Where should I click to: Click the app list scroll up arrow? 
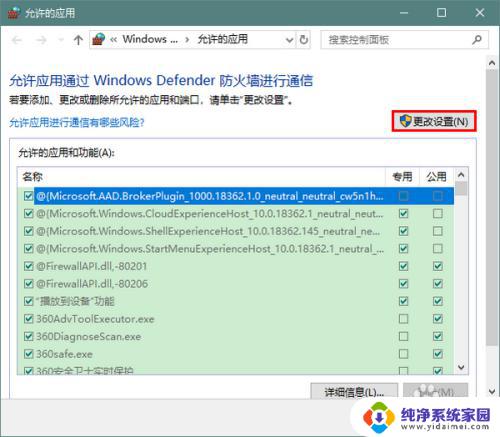point(461,175)
